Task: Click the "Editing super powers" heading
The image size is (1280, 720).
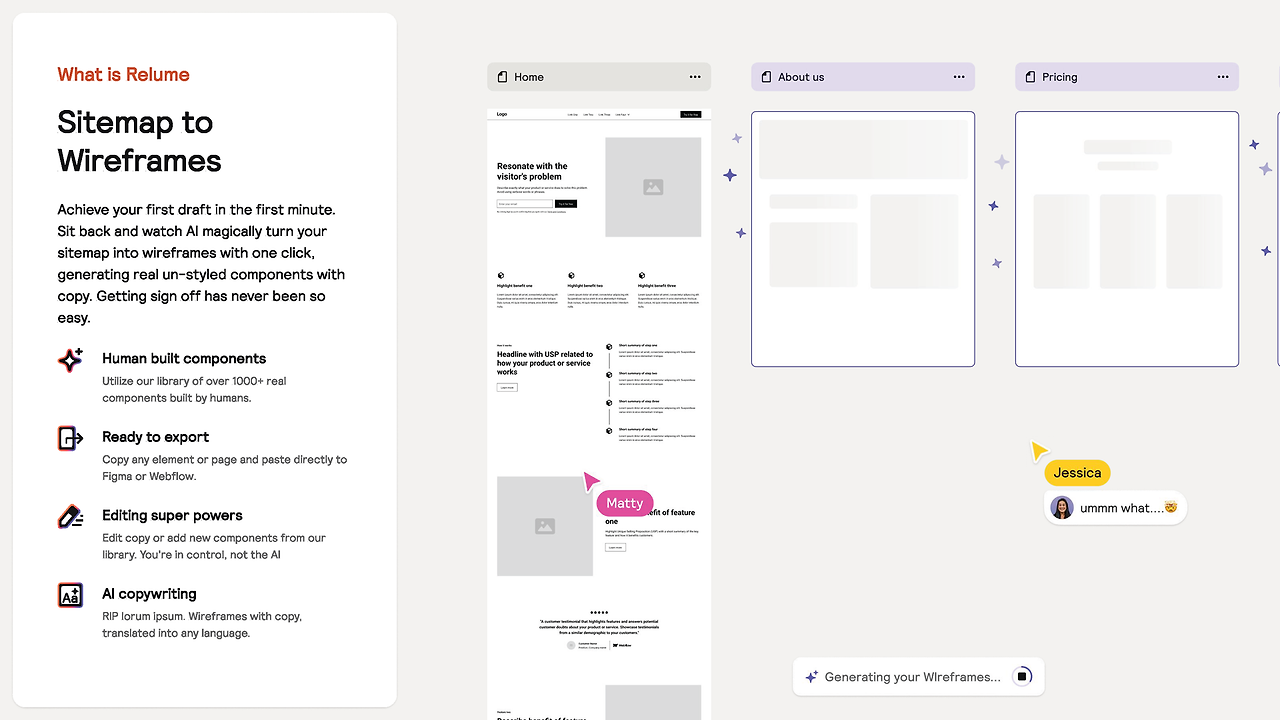Action: tap(172, 515)
